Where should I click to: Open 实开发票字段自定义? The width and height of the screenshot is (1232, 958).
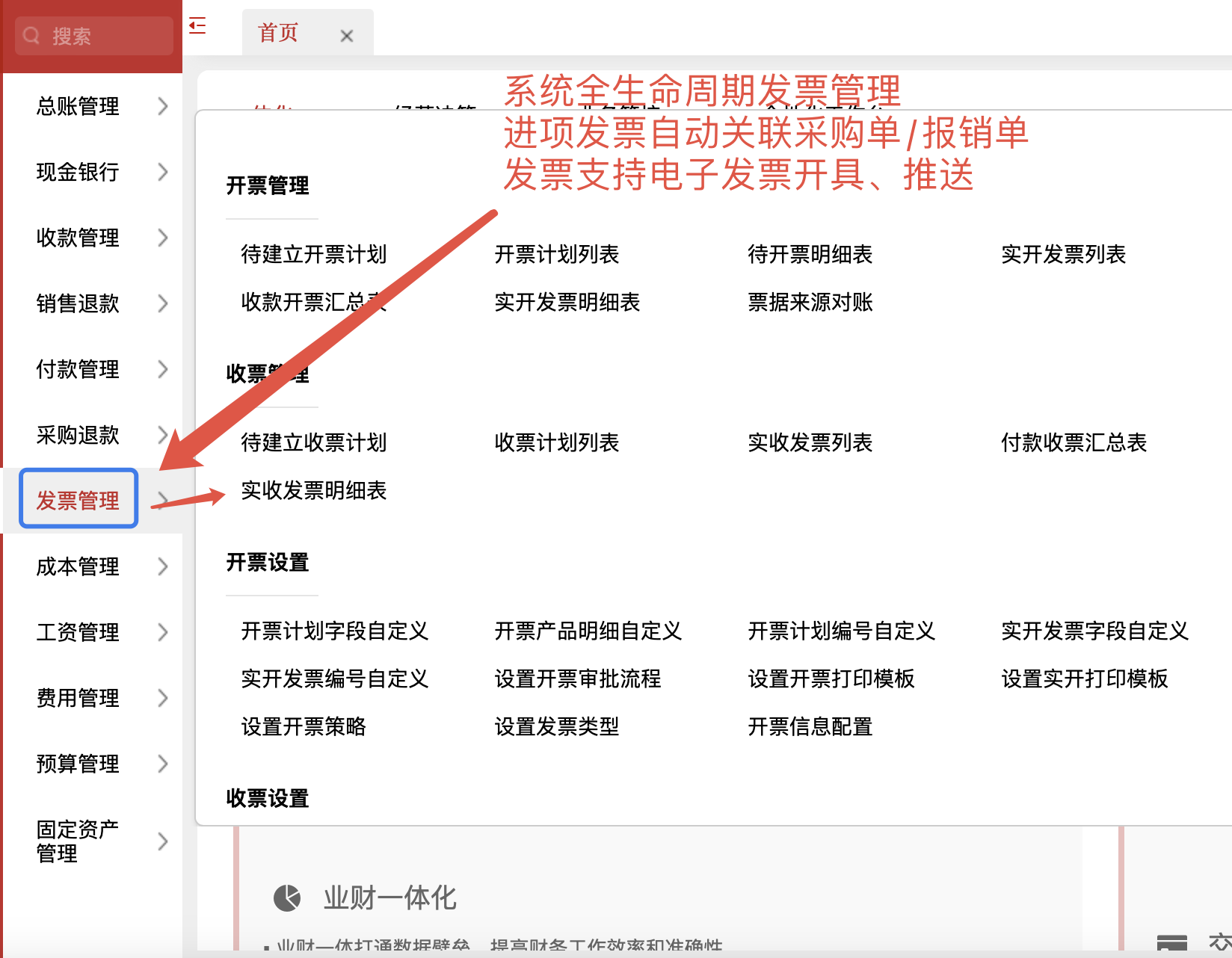pos(1095,631)
